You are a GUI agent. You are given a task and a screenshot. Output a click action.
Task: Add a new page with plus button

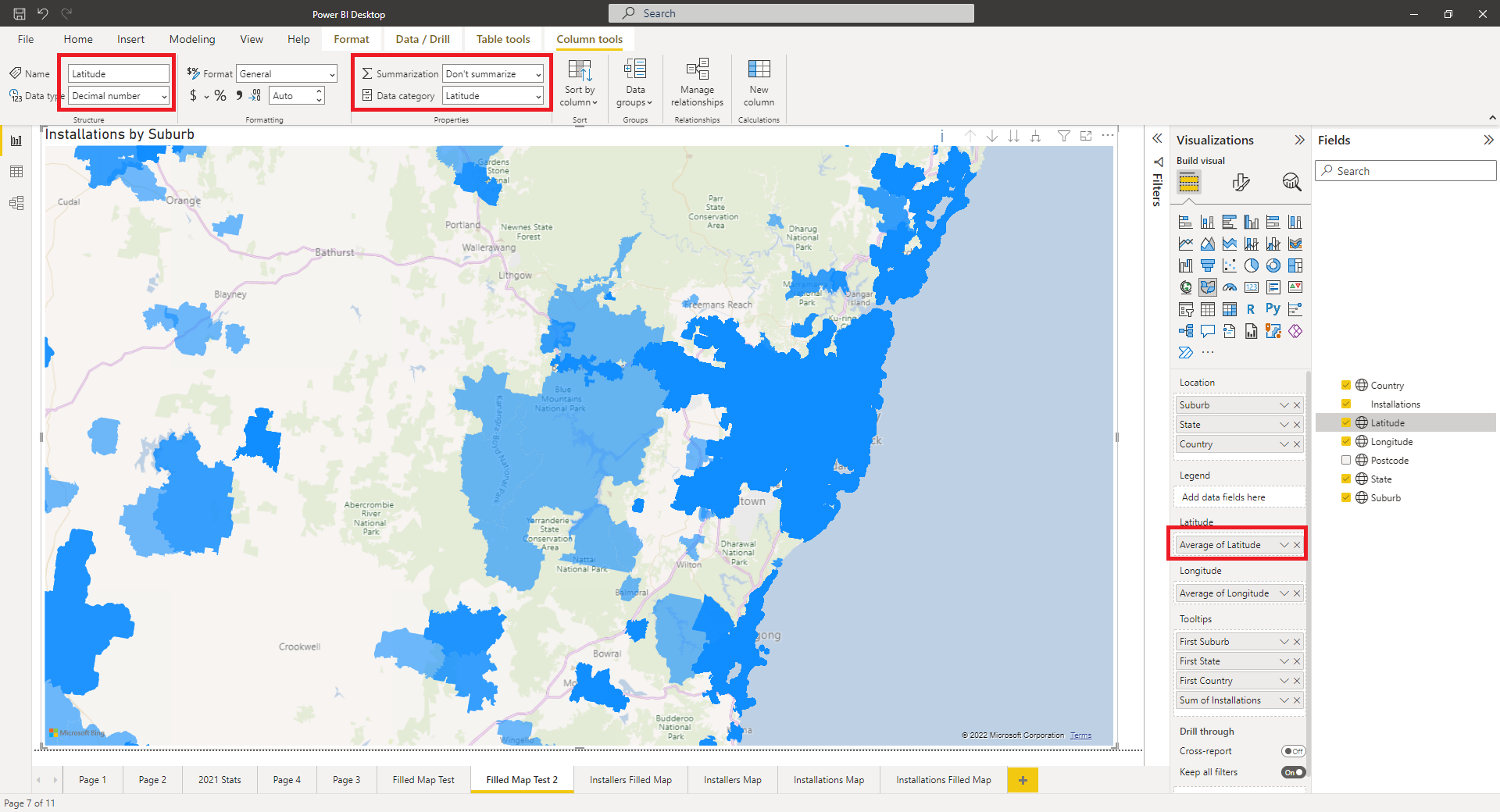[1023, 780]
